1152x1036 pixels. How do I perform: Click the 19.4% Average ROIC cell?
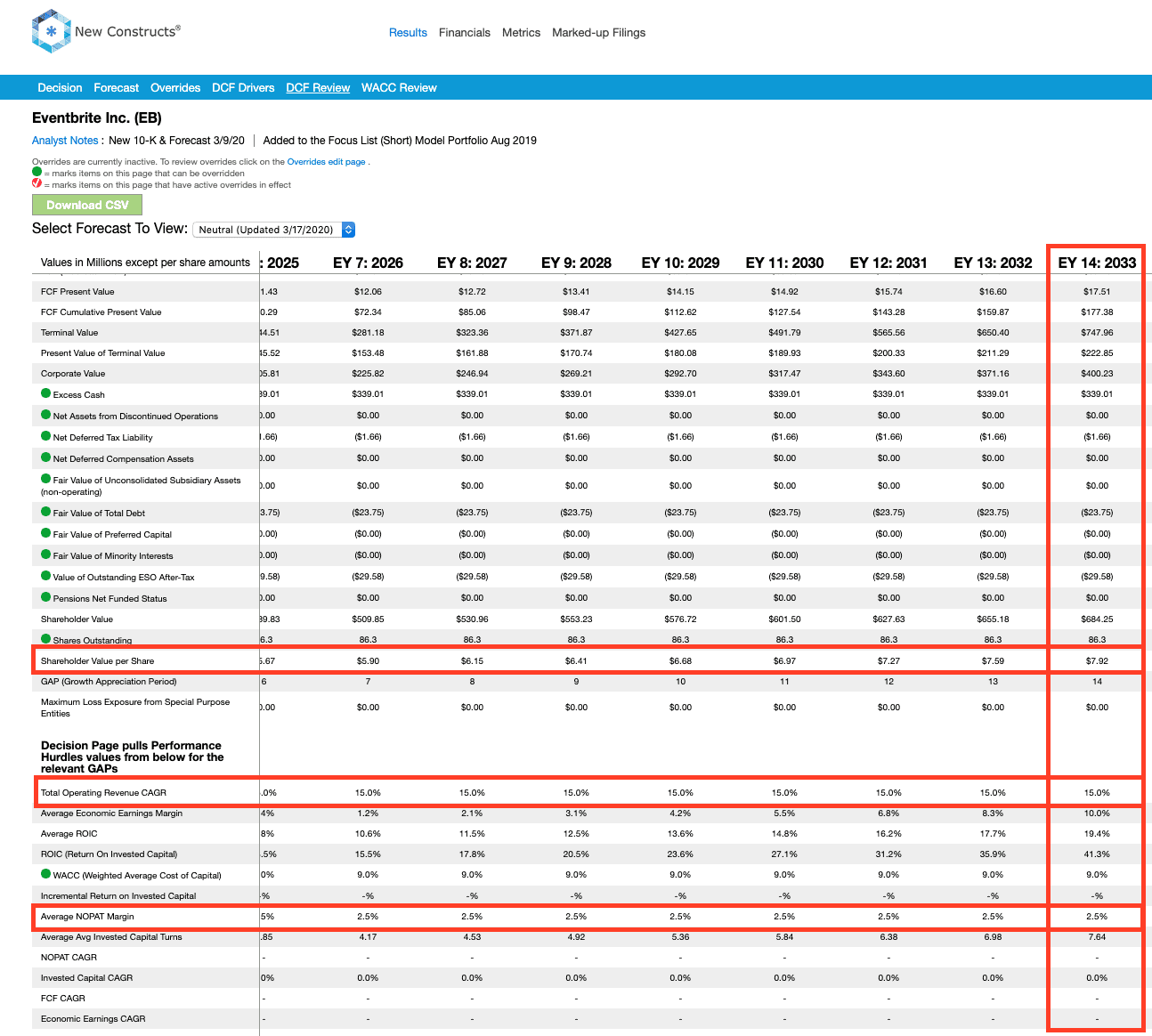[1097, 834]
